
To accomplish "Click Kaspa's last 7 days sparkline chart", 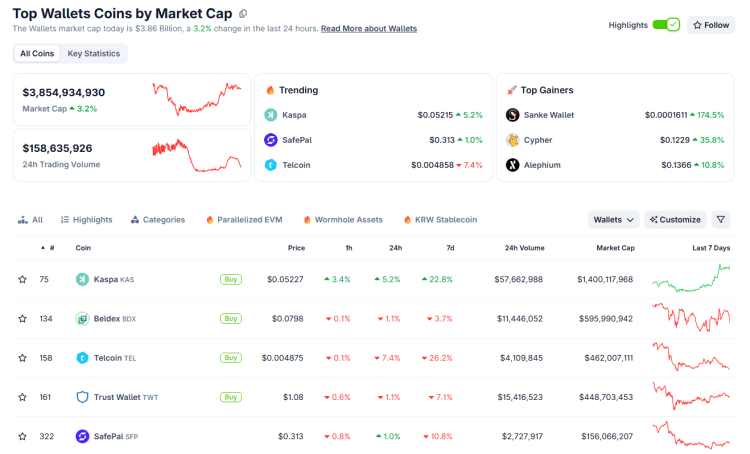I will [x=692, y=279].
